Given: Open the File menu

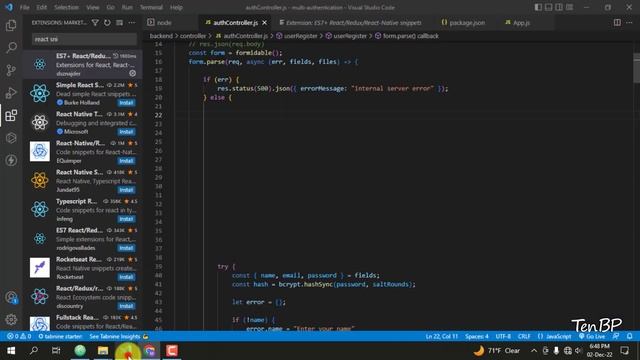Looking at the screenshot, I should point(24,7).
